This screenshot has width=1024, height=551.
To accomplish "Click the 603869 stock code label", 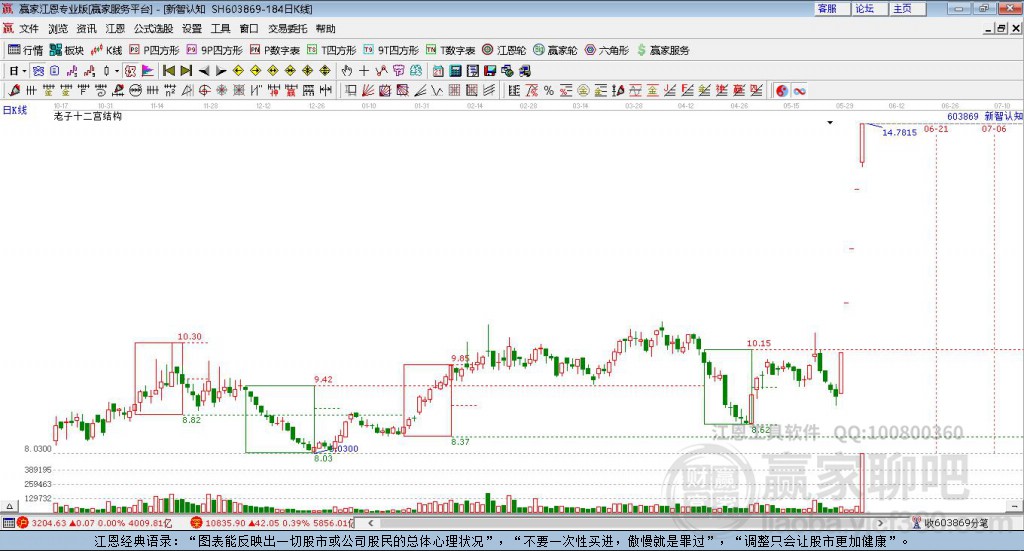I will click(x=963, y=116).
